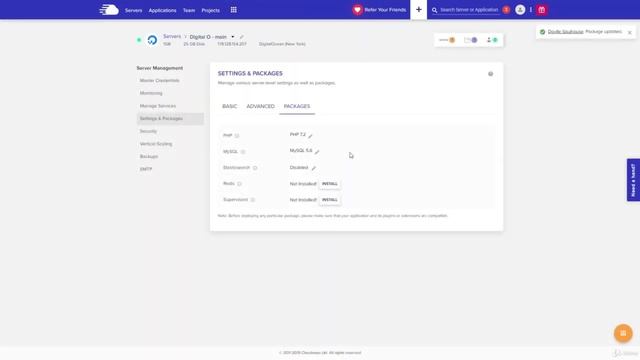Click the DigitalOcean (New York) location text
Viewport: 640px width, 360px height.
[282, 44]
